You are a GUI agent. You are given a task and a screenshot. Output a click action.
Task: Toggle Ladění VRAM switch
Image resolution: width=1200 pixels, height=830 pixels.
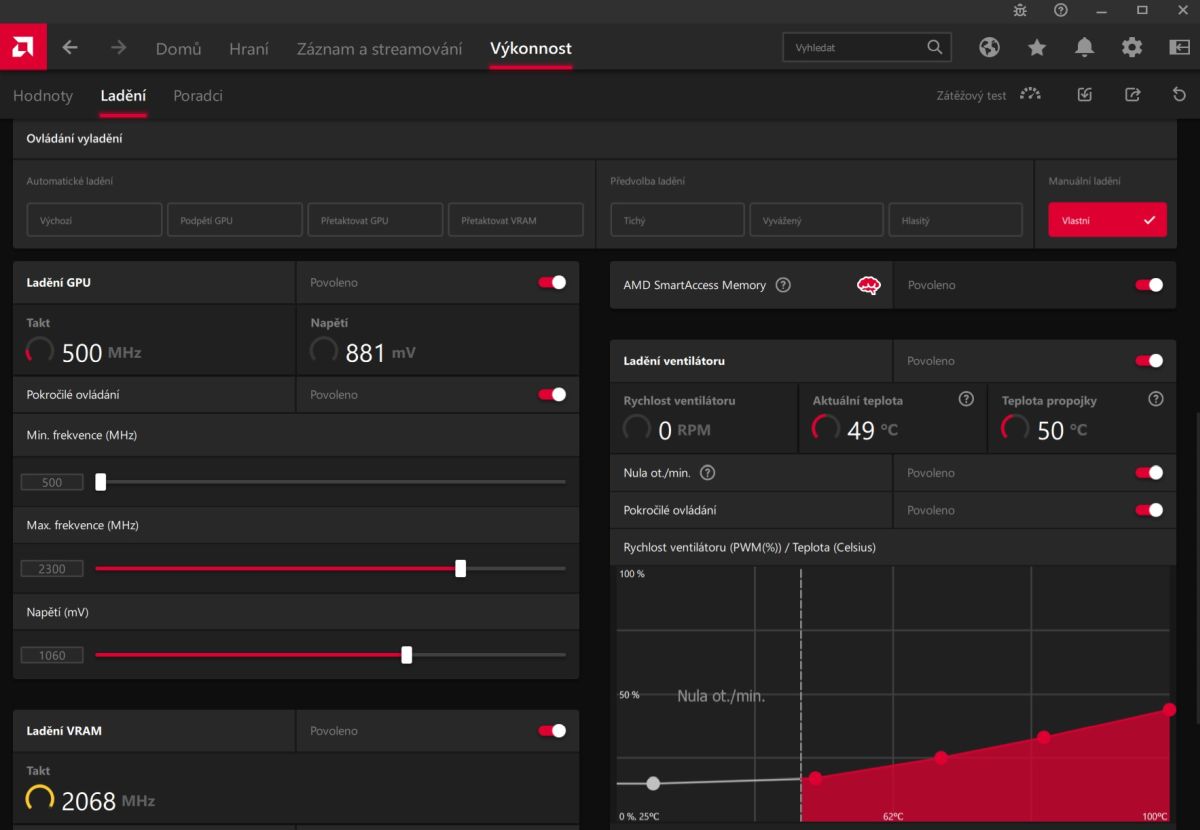click(x=552, y=731)
